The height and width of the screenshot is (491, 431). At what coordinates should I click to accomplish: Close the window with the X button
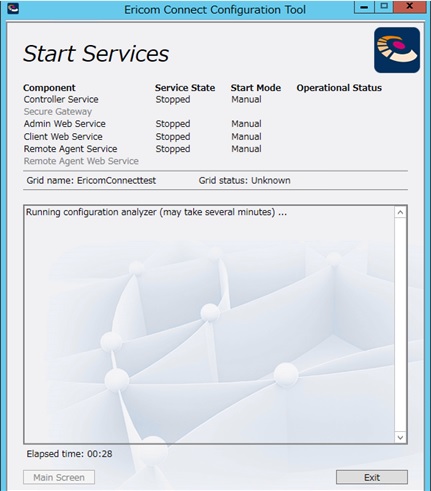410,7
